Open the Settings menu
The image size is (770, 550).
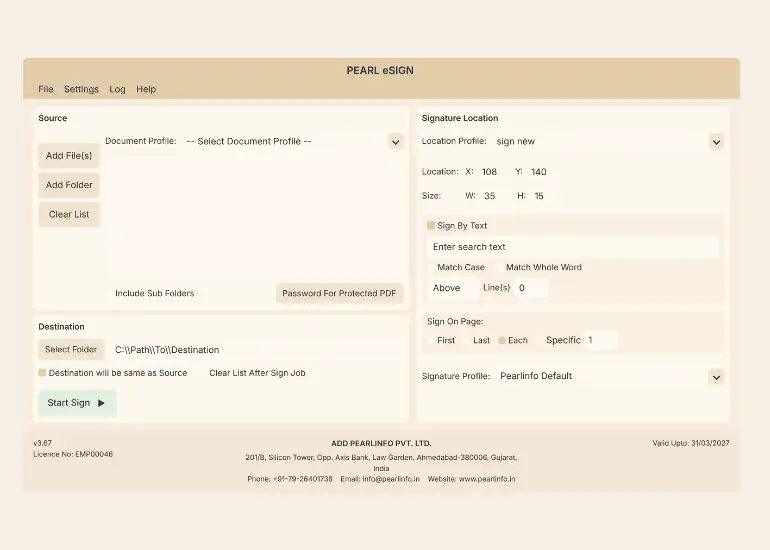(x=81, y=89)
